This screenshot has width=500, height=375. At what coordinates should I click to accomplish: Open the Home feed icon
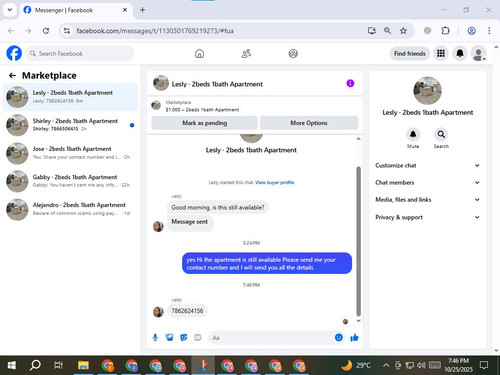pyautogui.click(x=199, y=53)
